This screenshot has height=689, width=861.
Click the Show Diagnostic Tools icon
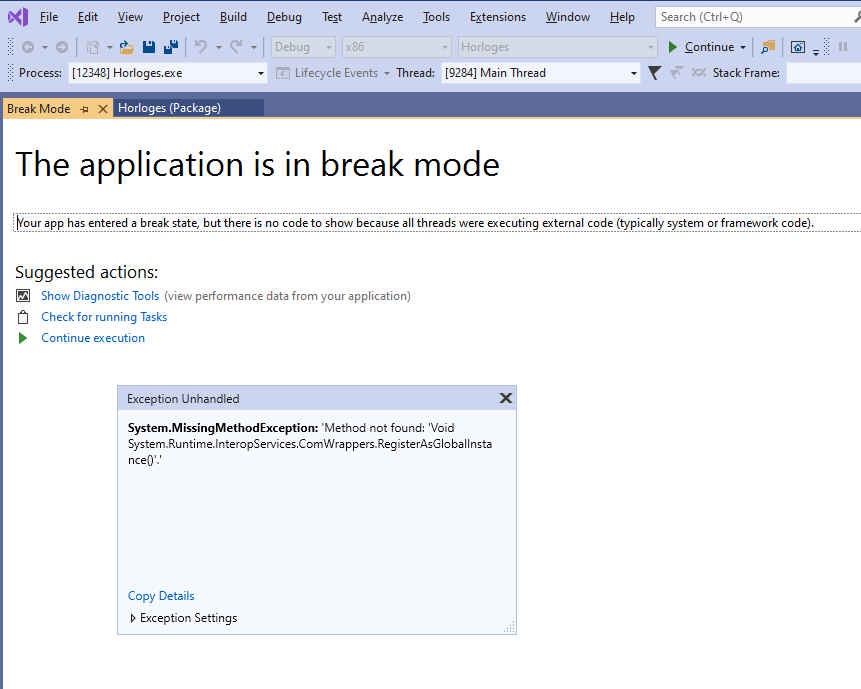pyautogui.click(x=23, y=295)
